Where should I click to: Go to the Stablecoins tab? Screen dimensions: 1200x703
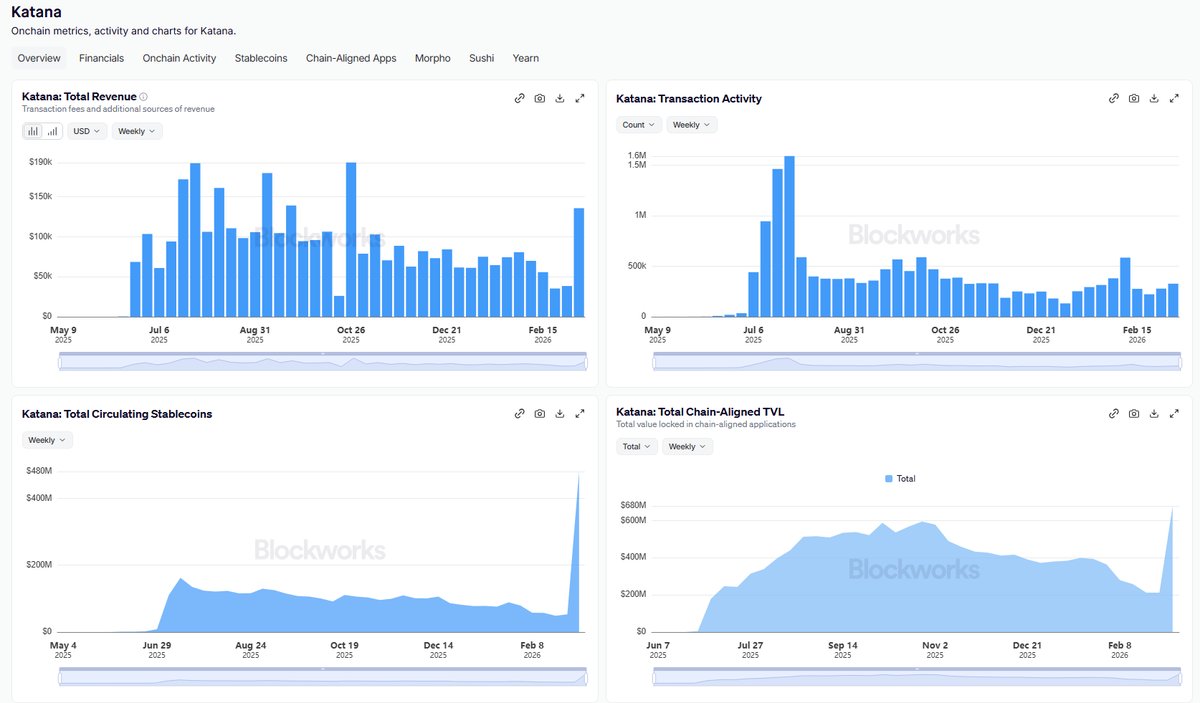[261, 58]
